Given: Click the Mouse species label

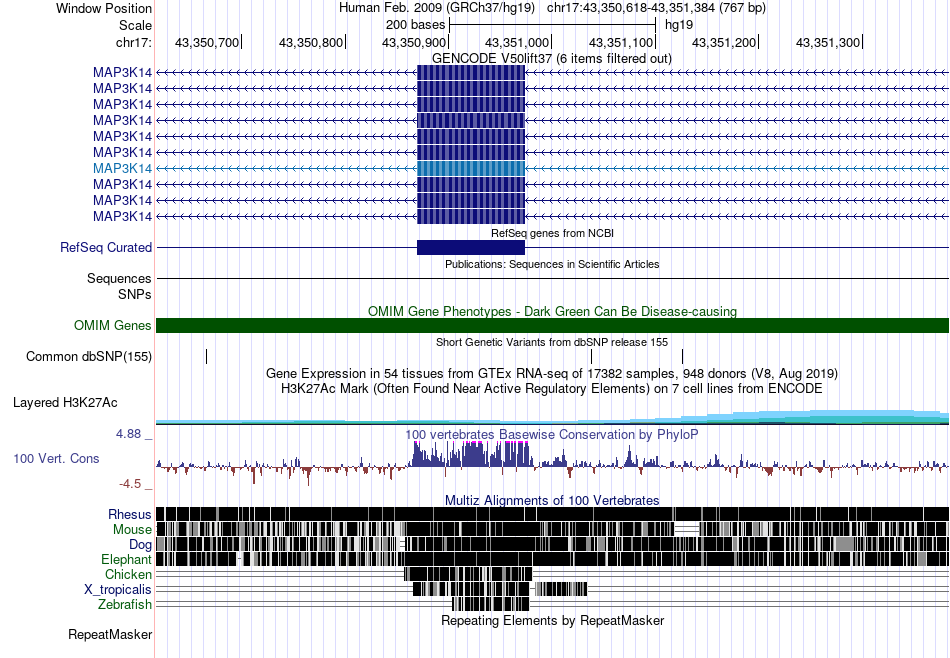Looking at the screenshot, I should 132,530.
